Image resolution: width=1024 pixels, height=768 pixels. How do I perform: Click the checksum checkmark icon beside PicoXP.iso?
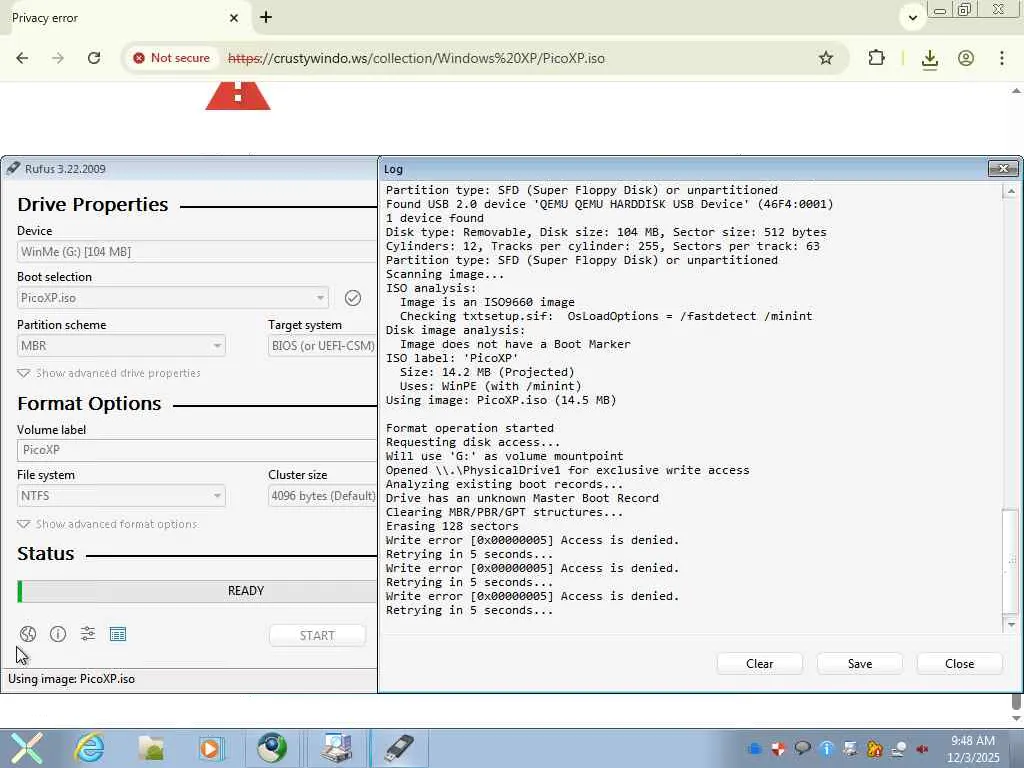(x=353, y=298)
